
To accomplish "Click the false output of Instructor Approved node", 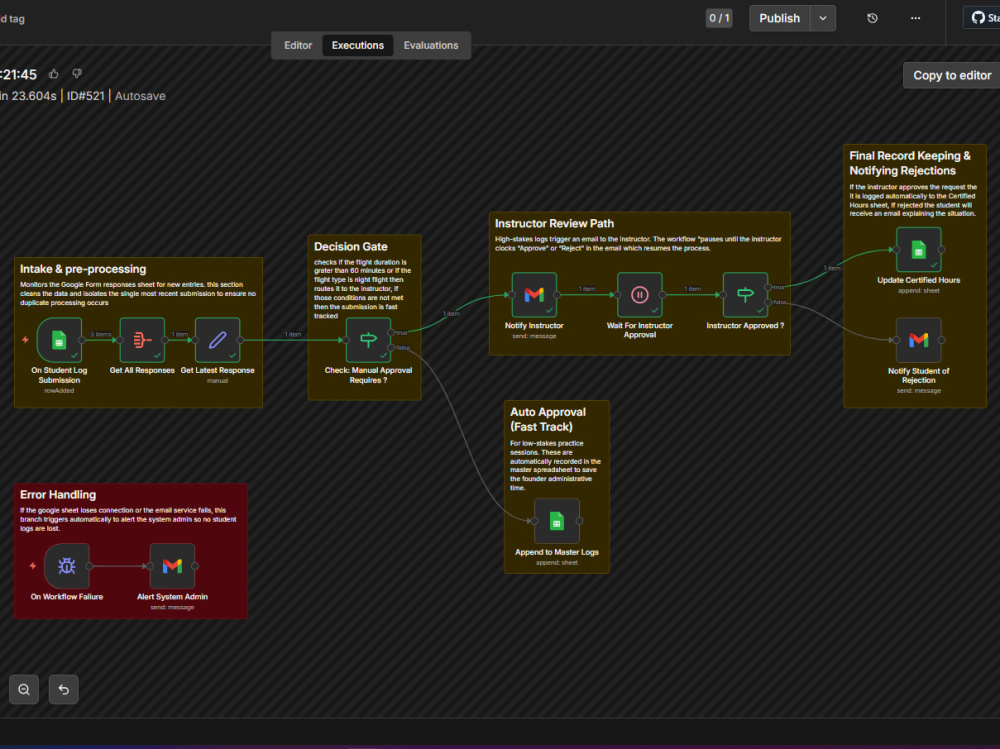I will [768, 302].
